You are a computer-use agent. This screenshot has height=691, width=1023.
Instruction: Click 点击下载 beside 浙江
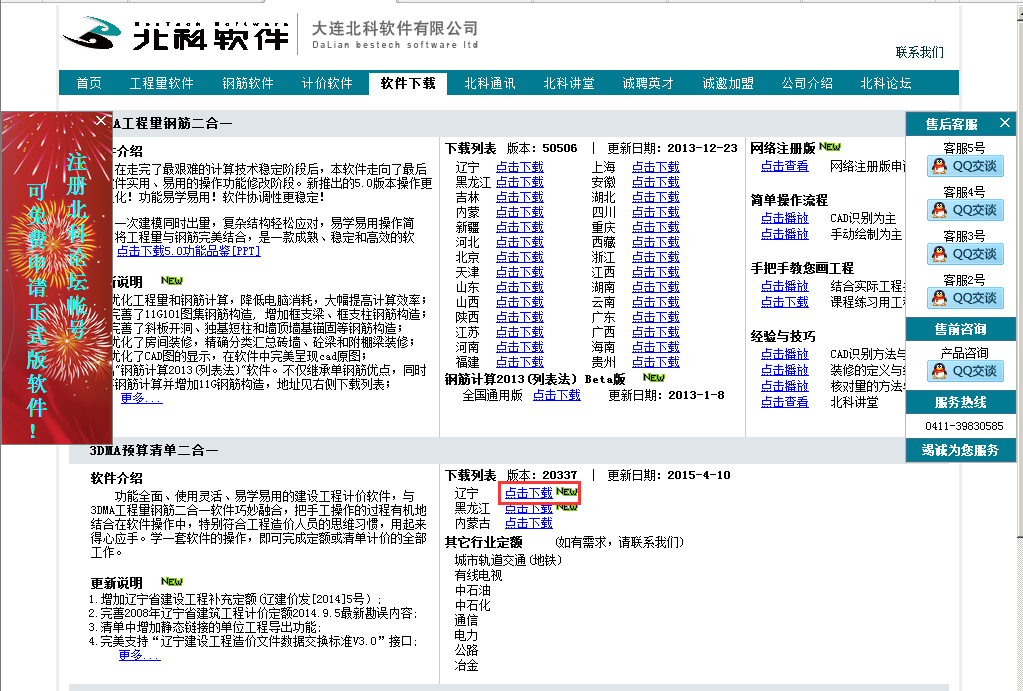656,257
